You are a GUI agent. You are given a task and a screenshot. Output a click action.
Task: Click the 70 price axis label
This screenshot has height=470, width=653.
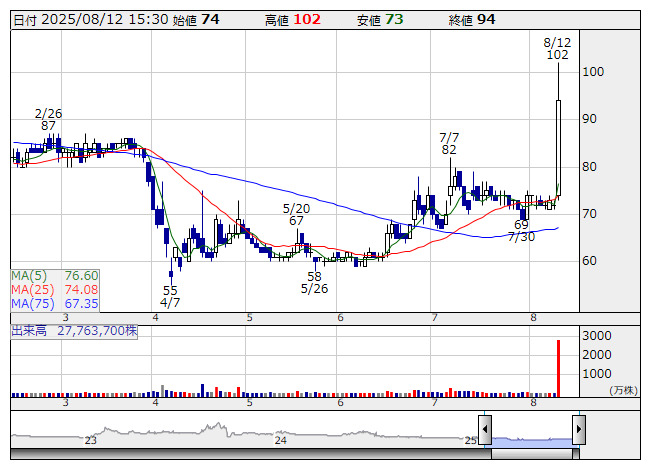pyautogui.click(x=590, y=214)
